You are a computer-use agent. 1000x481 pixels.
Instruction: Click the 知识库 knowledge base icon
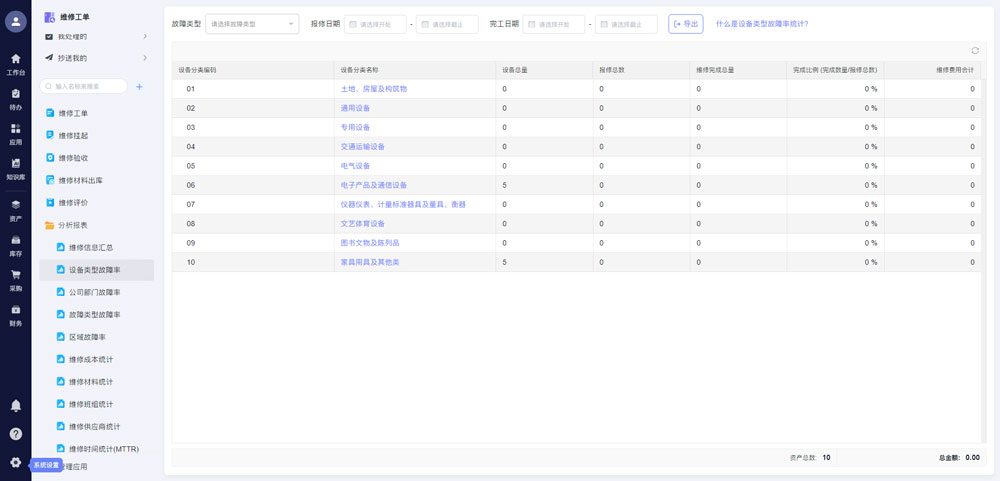(15, 167)
